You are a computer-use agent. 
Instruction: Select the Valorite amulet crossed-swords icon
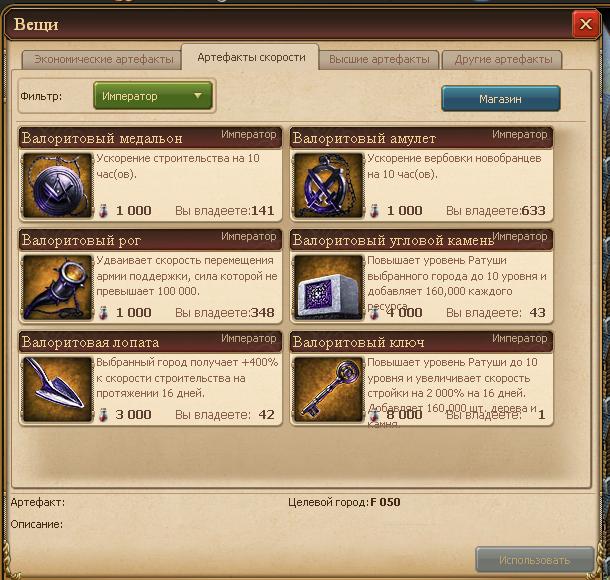coord(328,185)
